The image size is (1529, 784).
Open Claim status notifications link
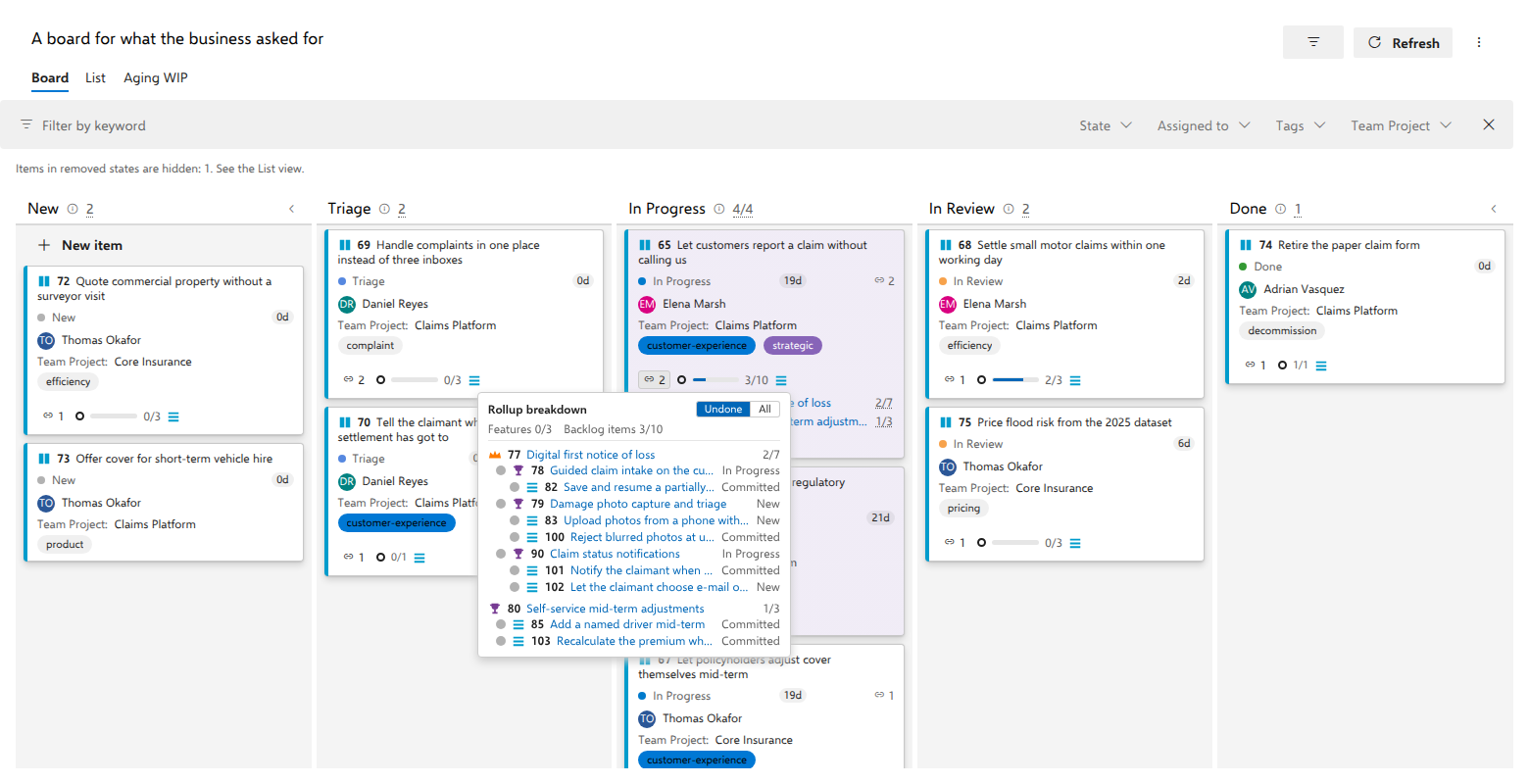coord(615,554)
